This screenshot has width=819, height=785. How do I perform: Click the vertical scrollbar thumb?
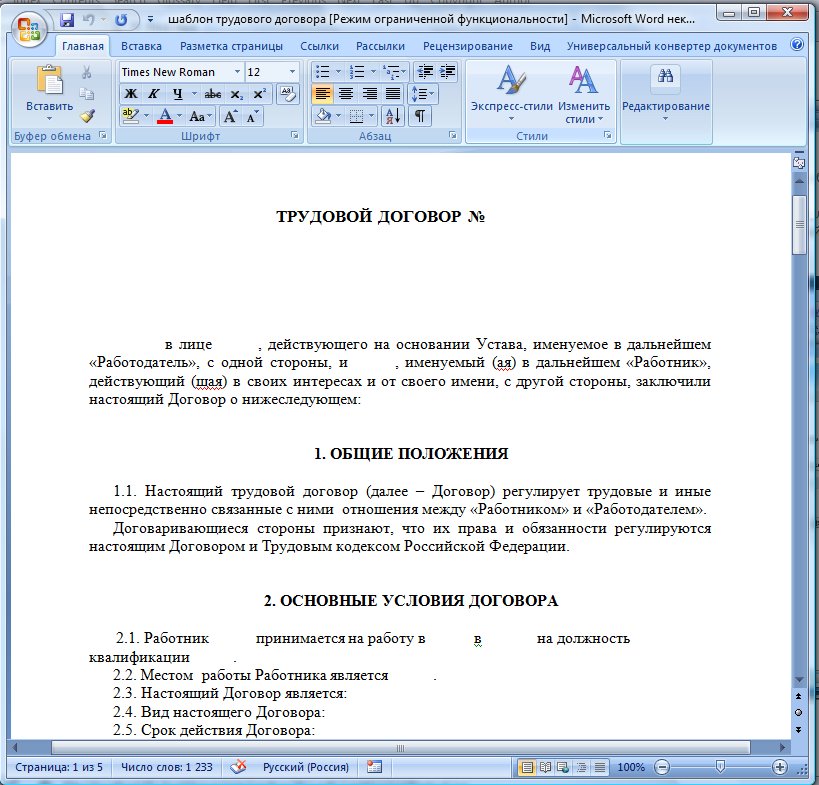pyautogui.click(x=799, y=225)
